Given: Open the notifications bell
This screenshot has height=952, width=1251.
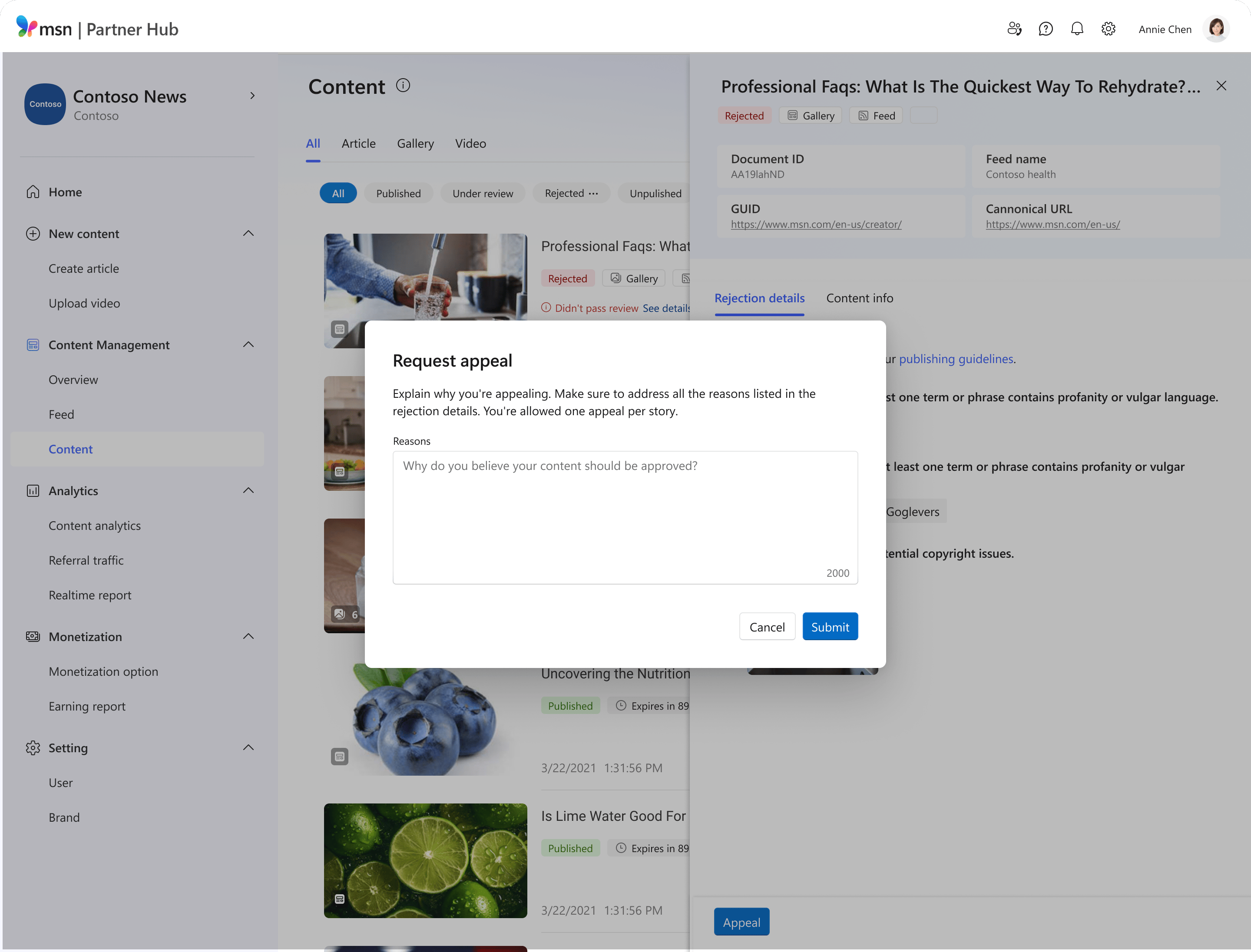Looking at the screenshot, I should pos(1077,28).
